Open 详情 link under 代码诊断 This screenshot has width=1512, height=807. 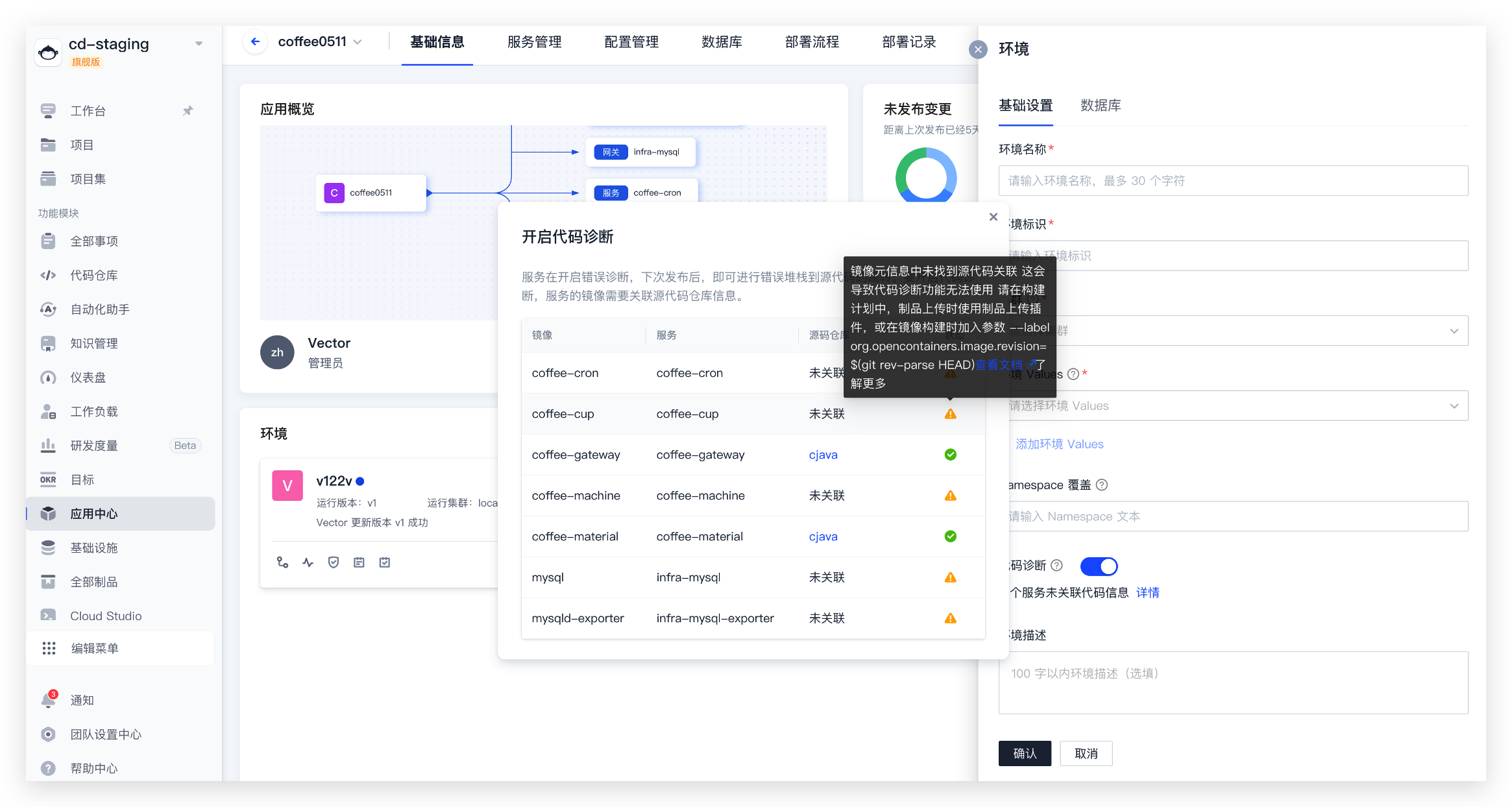click(x=1147, y=592)
